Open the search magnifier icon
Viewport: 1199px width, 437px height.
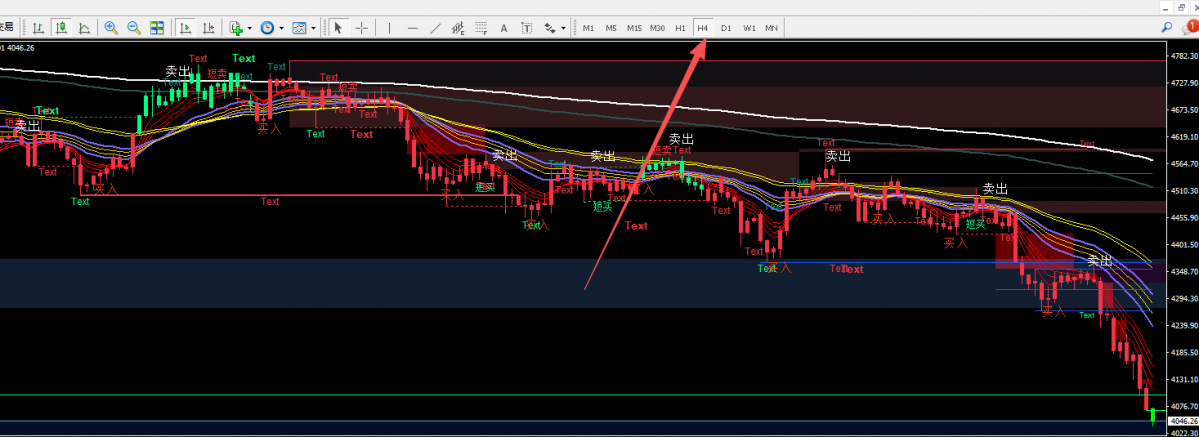click(1167, 28)
